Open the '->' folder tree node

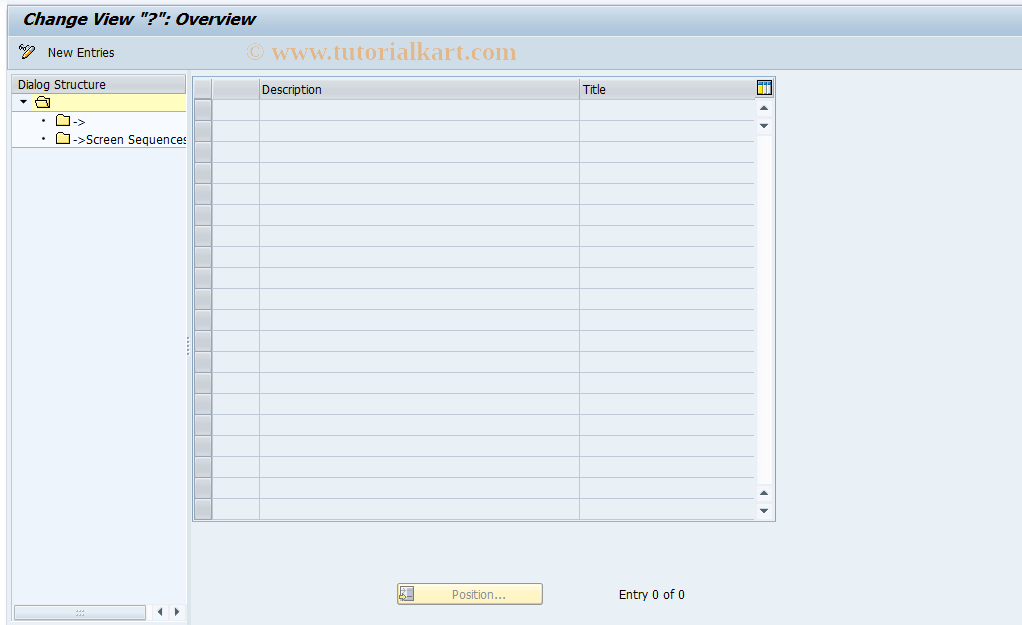[71, 121]
